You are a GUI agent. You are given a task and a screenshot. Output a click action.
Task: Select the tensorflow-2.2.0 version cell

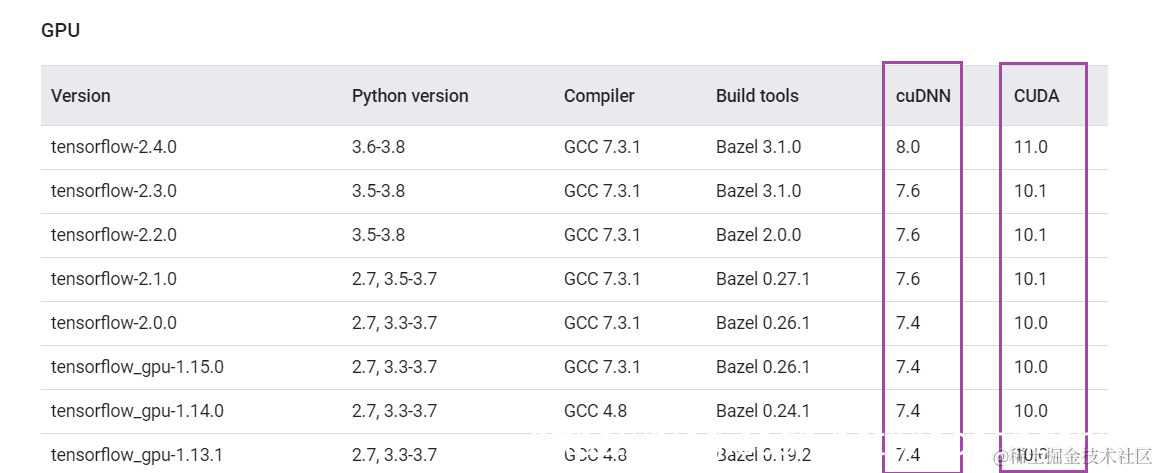(113, 235)
